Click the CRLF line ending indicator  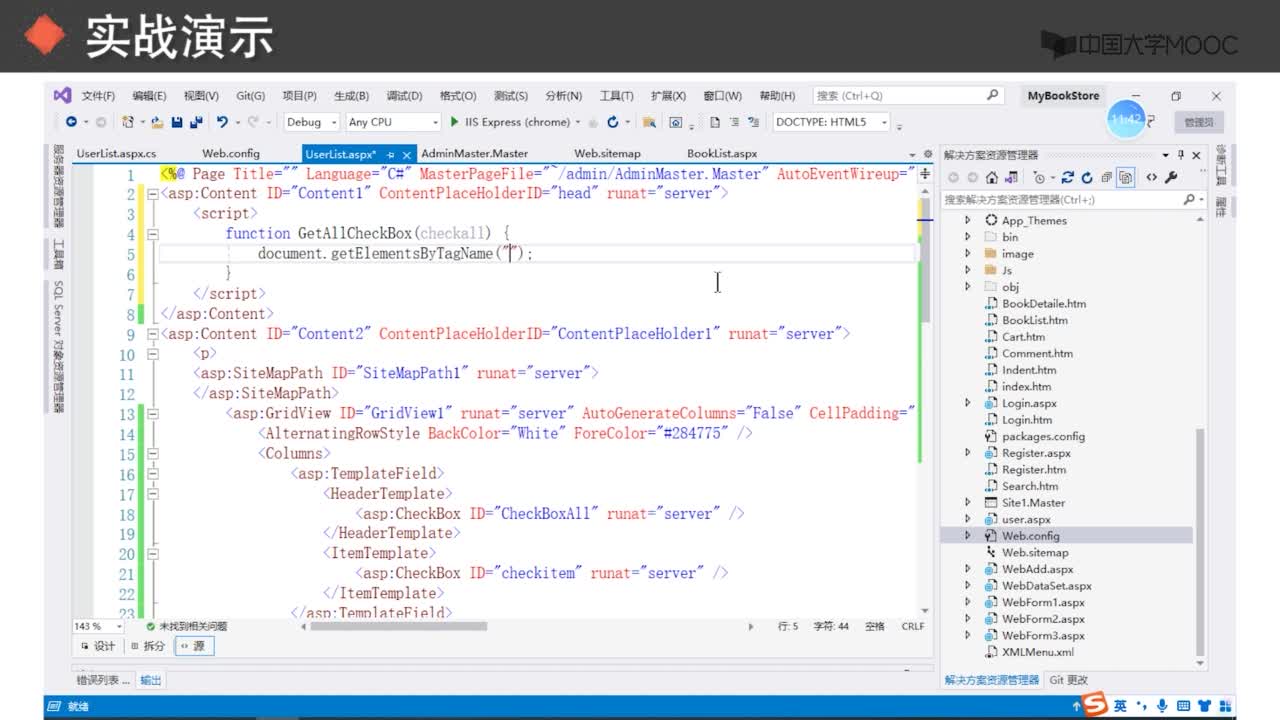[x=912, y=626]
